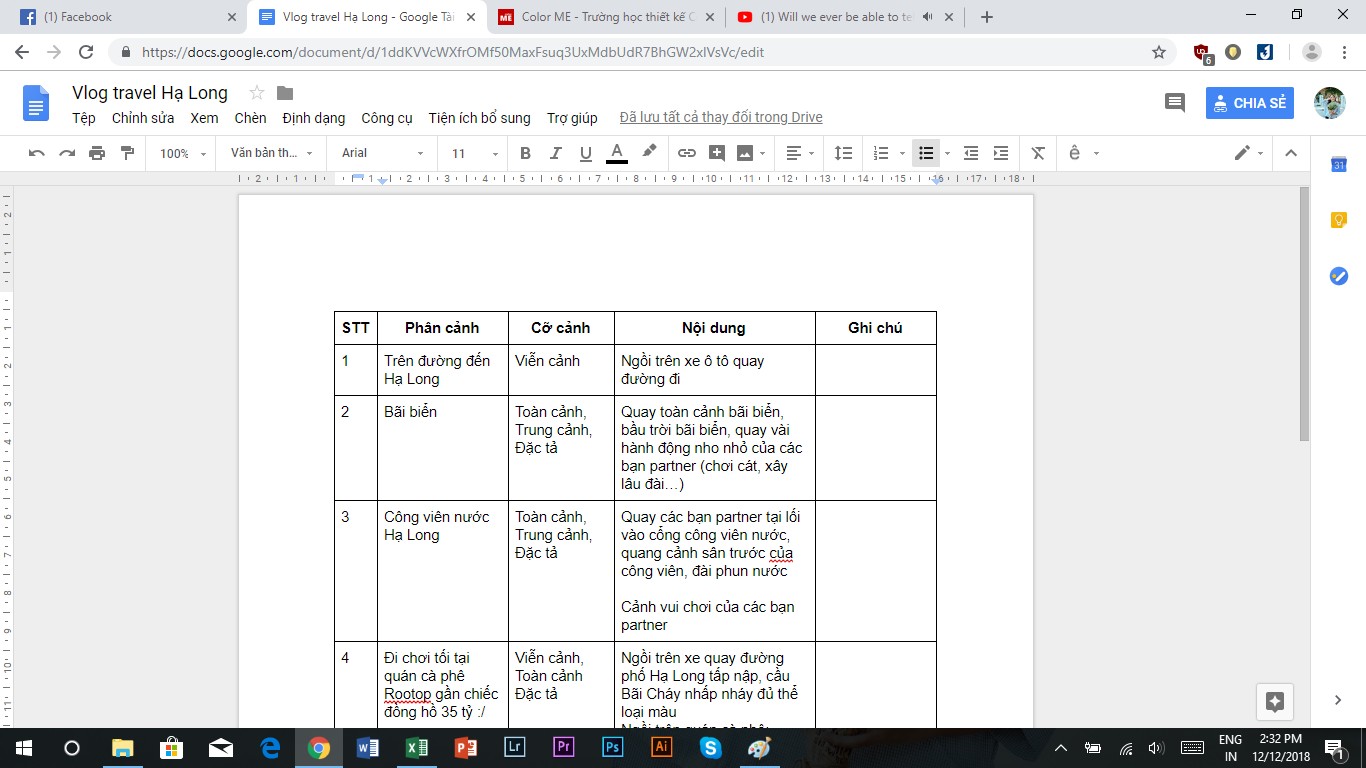This screenshot has width=1366, height=768.
Task: Click the Print icon in toolbar
Action: 97,153
